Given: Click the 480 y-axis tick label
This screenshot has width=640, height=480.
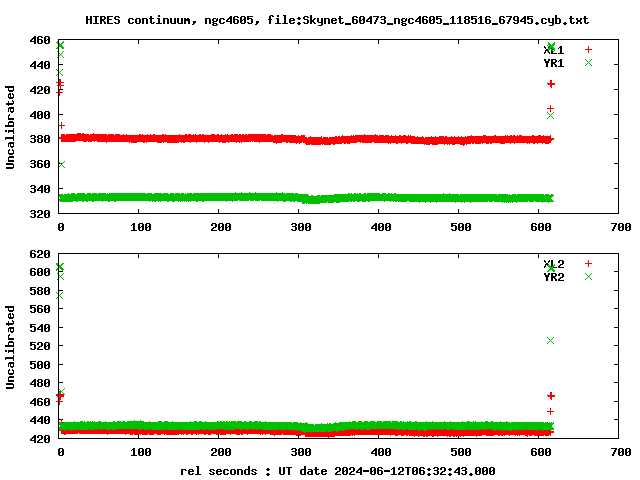Looking at the screenshot, I should pyautogui.click(x=40, y=383).
